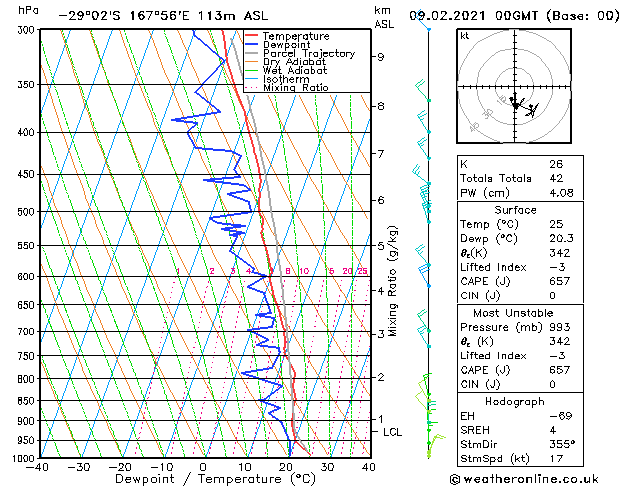Click the 350 pressure level label

click(28, 85)
